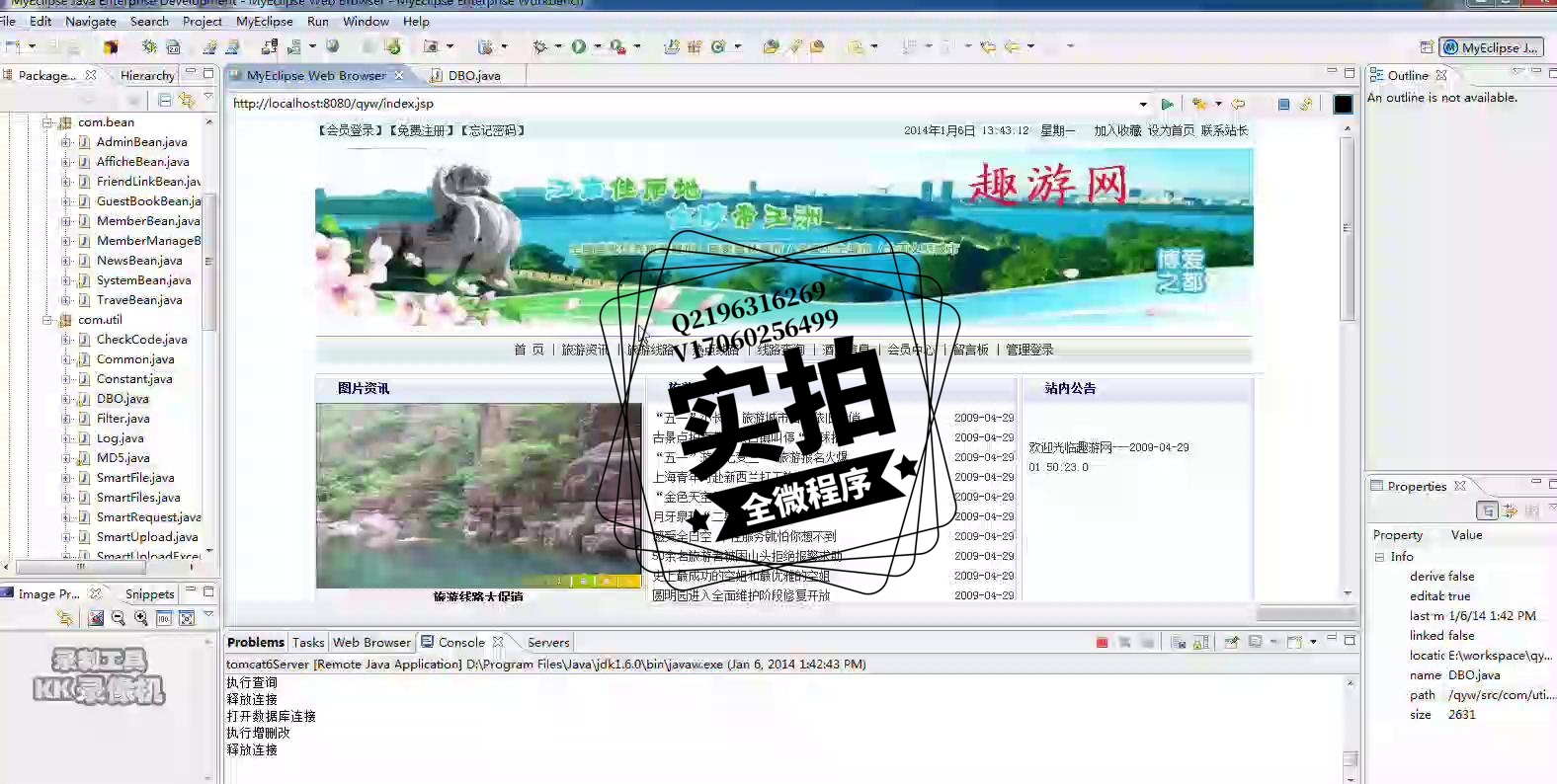Viewport: 1557px width, 784px height.
Task: Toggle Link with Editor in Package Explorer
Action: tap(187, 100)
